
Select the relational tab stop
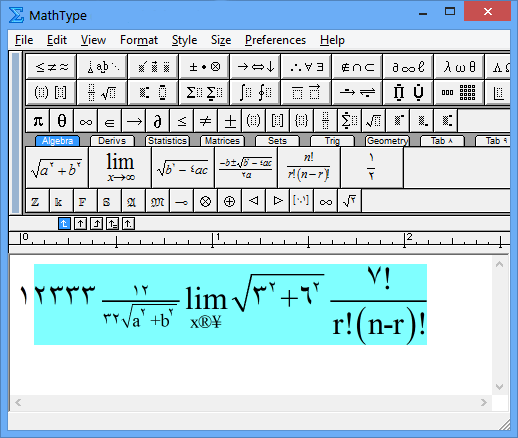click(x=112, y=223)
